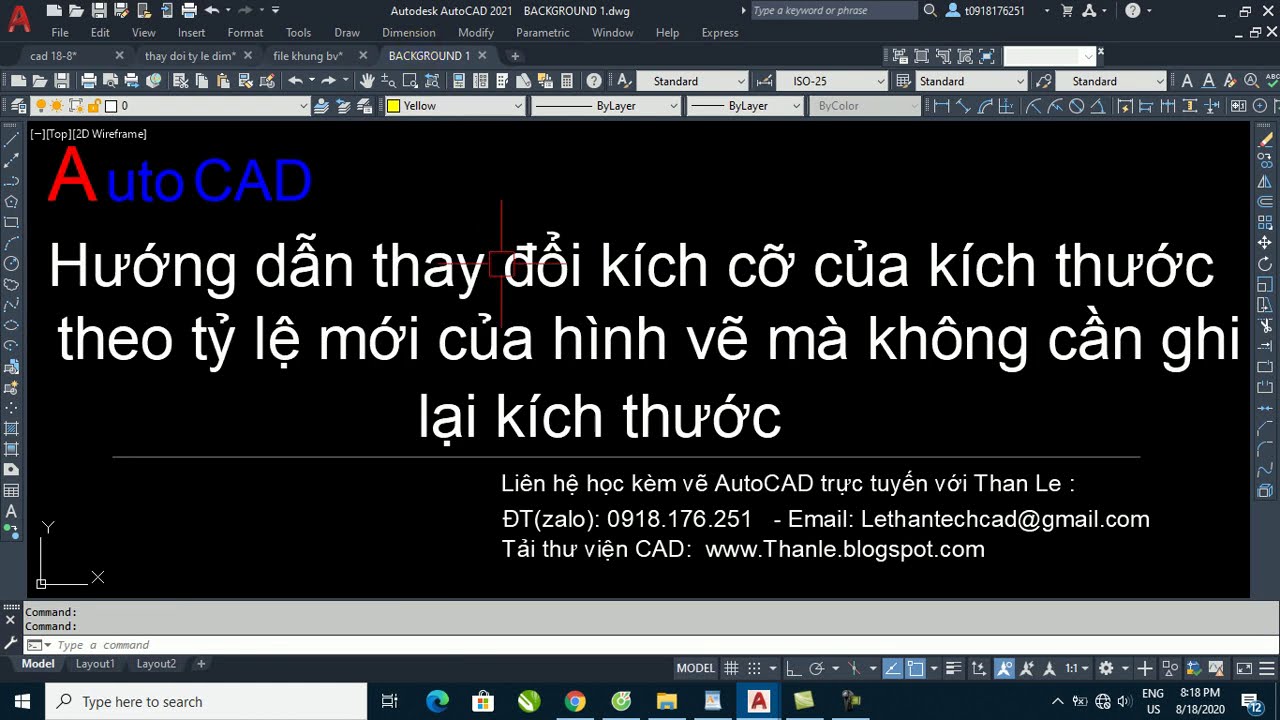The height and width of the screenshot is (720, 1280).
Task: Click the Aligned dimension tool icon
Action: click(964, 105)
